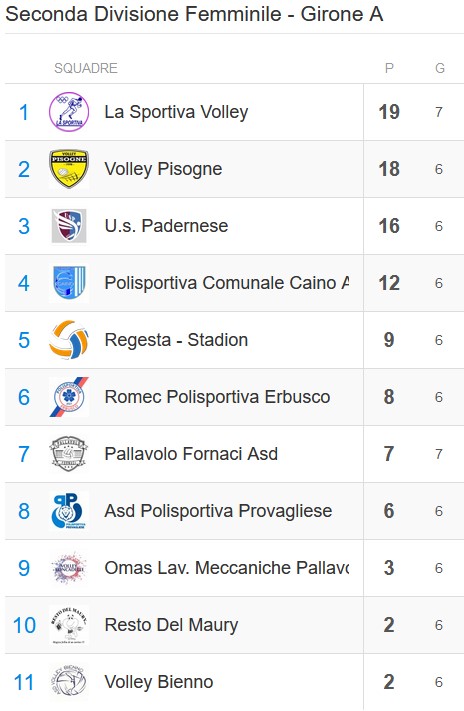Image resolution: width=464 pixels, height=711 pixels.
Task: Select the Regesta - Stadion team name
Action: (176, 340)
